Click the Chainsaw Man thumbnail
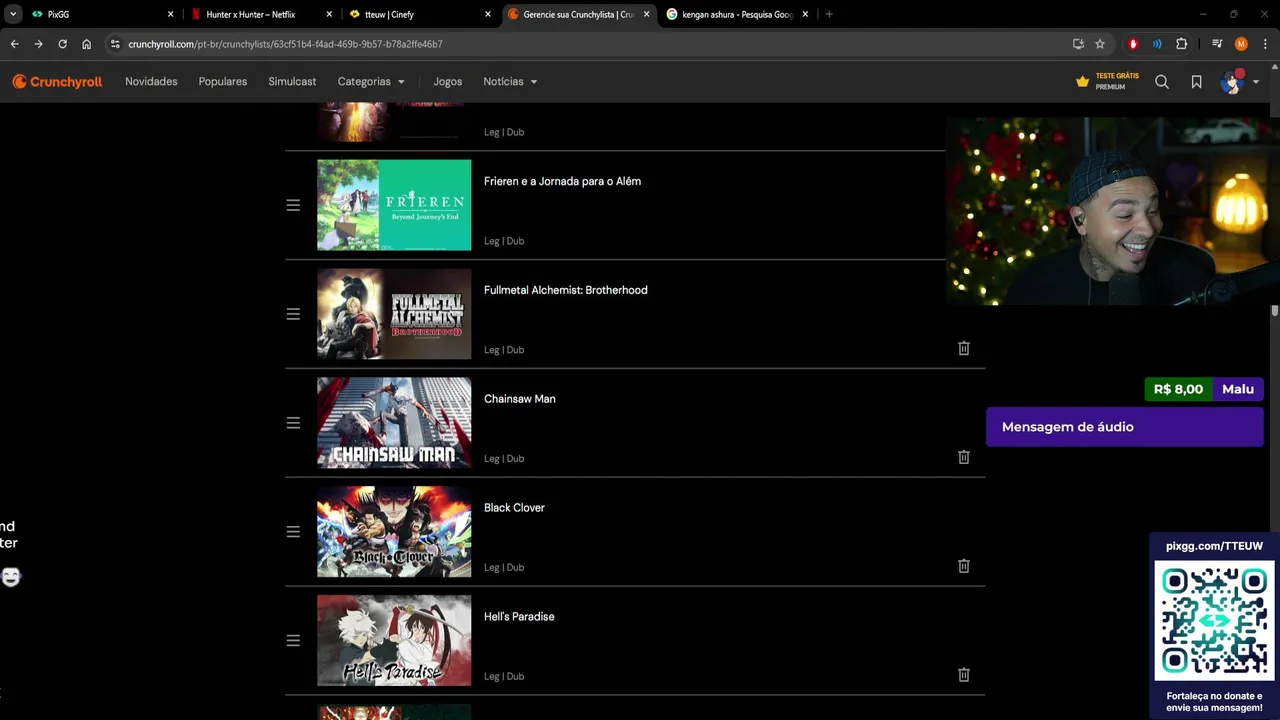The image size is (1280, 720). 394,423
